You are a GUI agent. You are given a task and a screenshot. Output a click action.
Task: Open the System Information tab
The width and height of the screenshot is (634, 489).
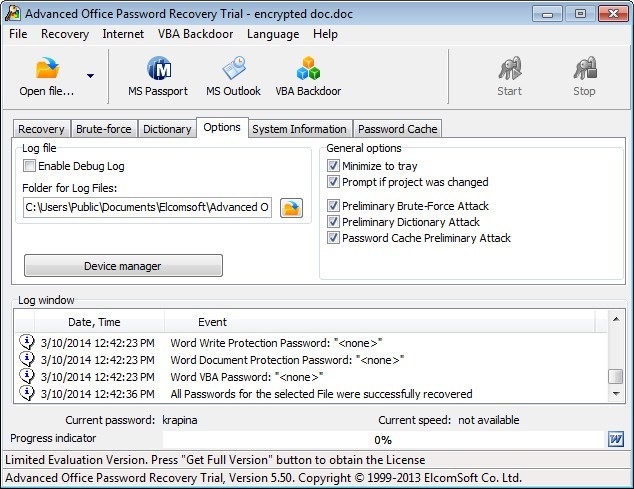[x=299, y=129]
